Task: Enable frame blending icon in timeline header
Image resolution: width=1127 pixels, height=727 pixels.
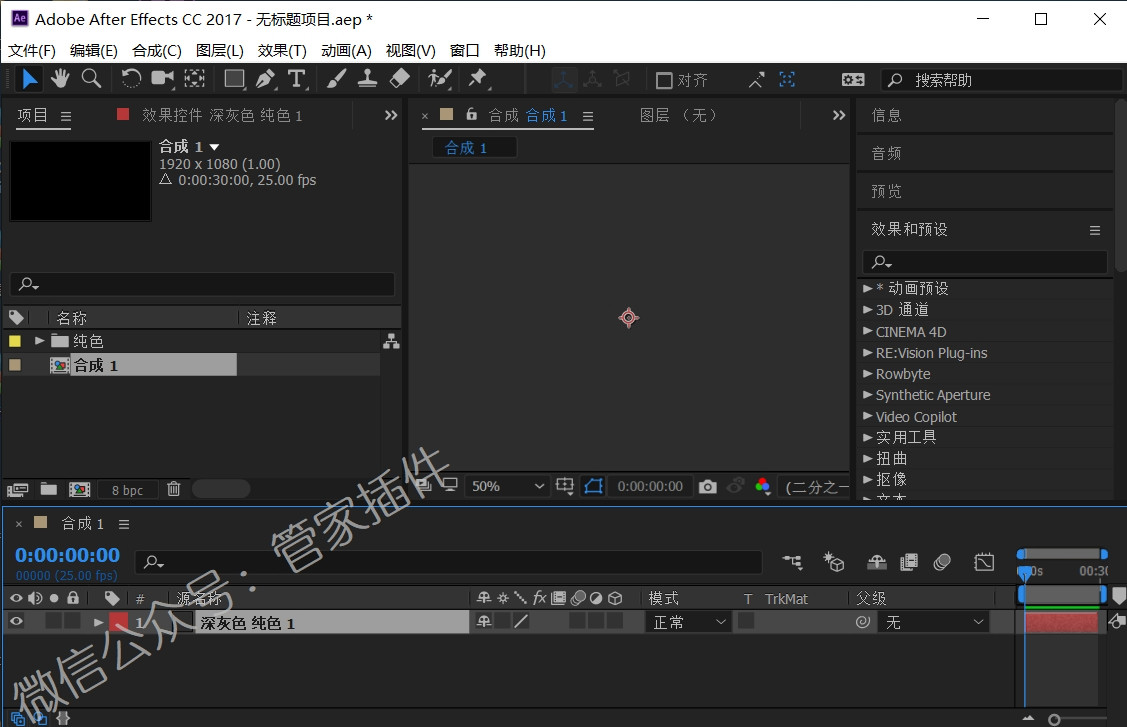Action: pyautogui.click(x=909, y=562)
